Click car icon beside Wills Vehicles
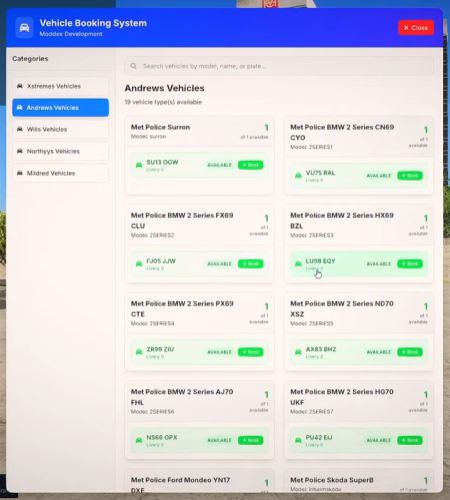Viewport: 450px width, 500px height. click(20, 129)
